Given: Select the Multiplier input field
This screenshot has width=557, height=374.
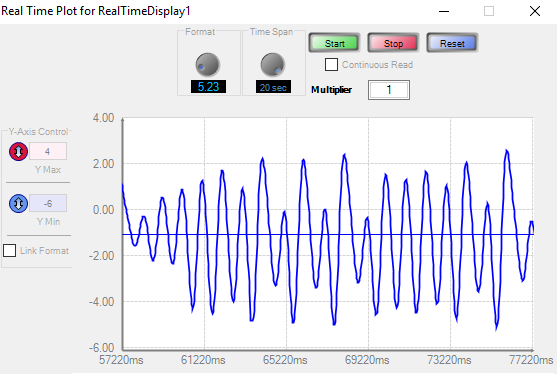Looking at the screenshot, I should click(389, 90).
